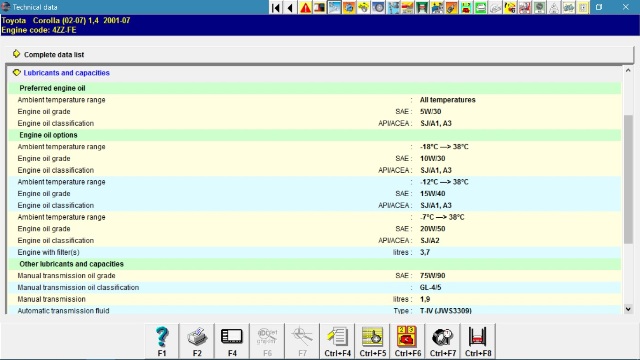Viewport: 640px width, 360px height.
Task: Click the Ctrl+F8 lift platform button
Action: 478,341
